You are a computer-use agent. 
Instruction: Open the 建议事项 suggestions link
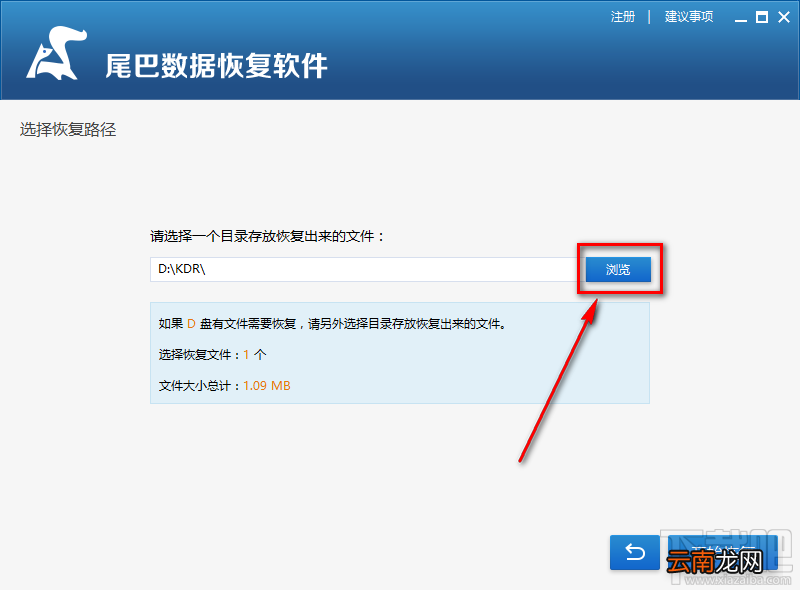click(689, 17)
